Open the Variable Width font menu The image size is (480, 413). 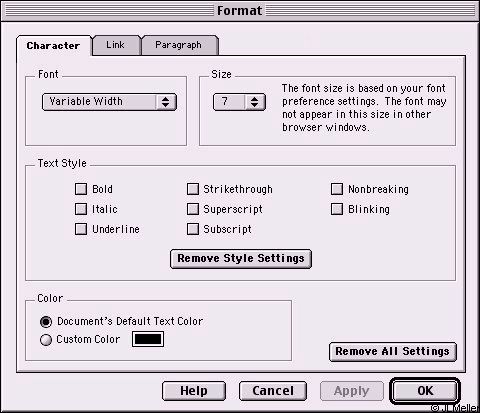point(109,102)
